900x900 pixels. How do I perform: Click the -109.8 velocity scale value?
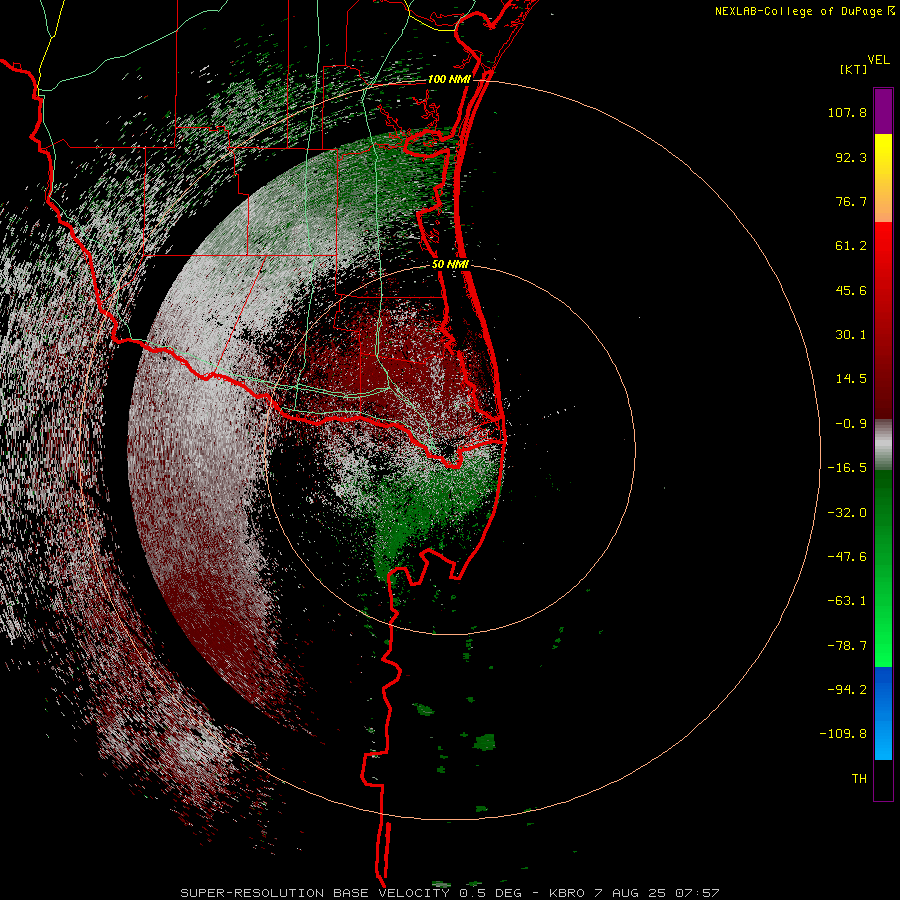pyautogui.click(x=843, y=734)
